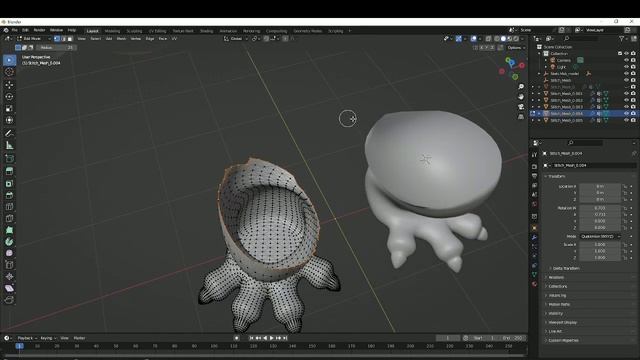Open the Modifiers wrench properties tab

[x=534, y=237]
